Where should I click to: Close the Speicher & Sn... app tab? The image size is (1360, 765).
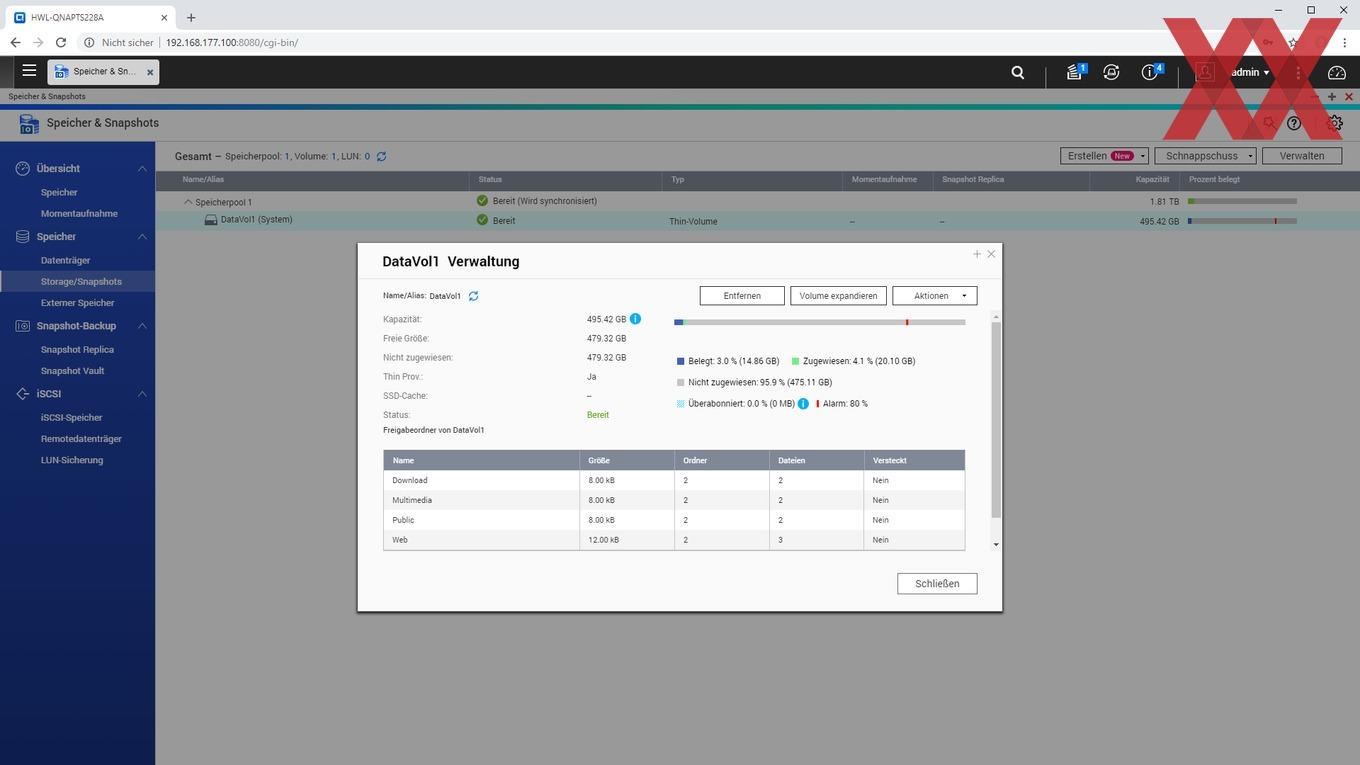pyautogui.click(x=150, y=72)
